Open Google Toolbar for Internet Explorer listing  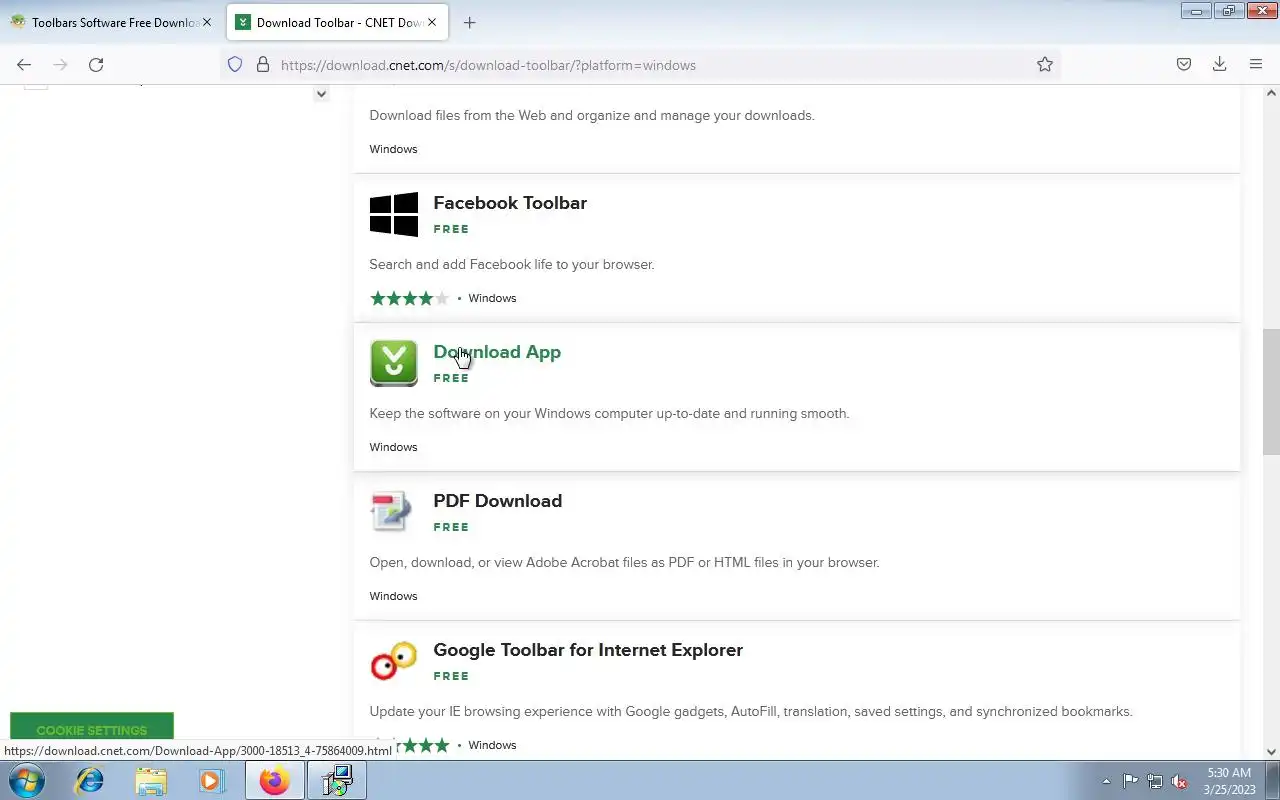pyautogui.click(x=588, y=650)
